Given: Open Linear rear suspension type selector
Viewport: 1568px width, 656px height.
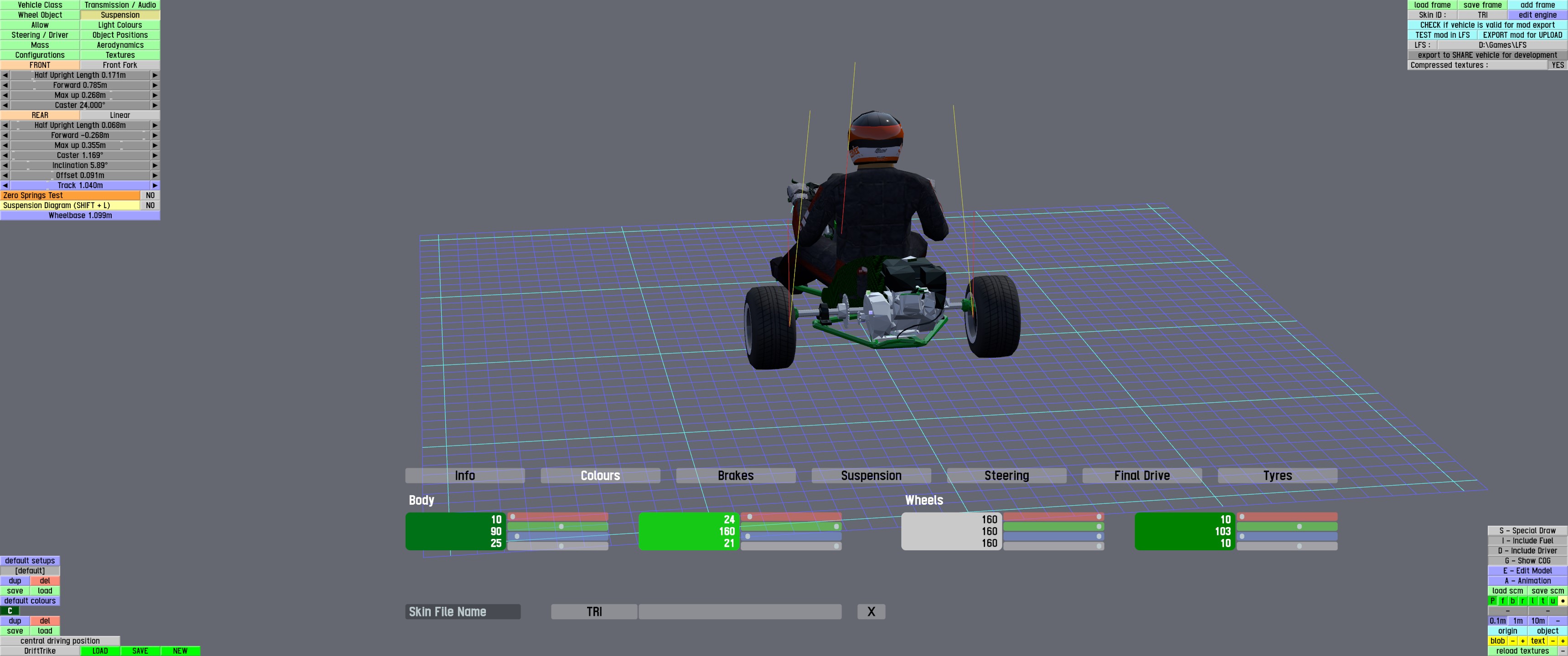Looking at the screenshot, I should 120,115.
